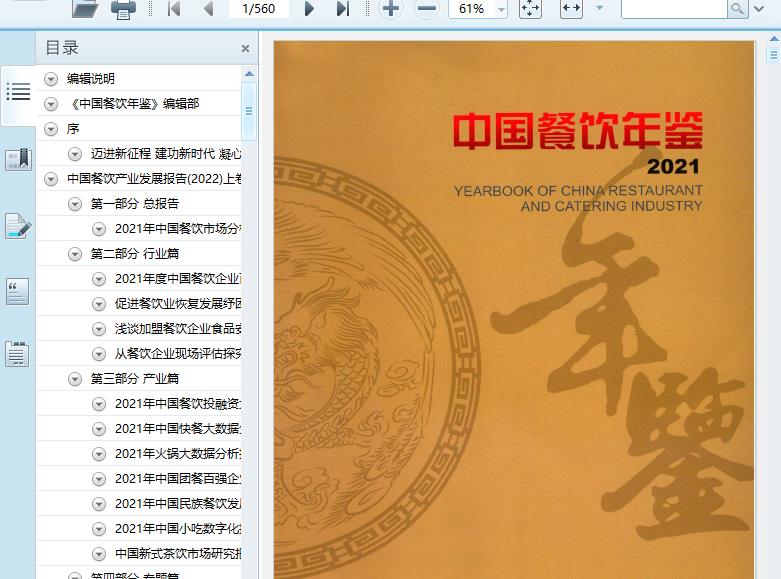781x579 pixels.
Task: Go to the next page
Action: 309,8
